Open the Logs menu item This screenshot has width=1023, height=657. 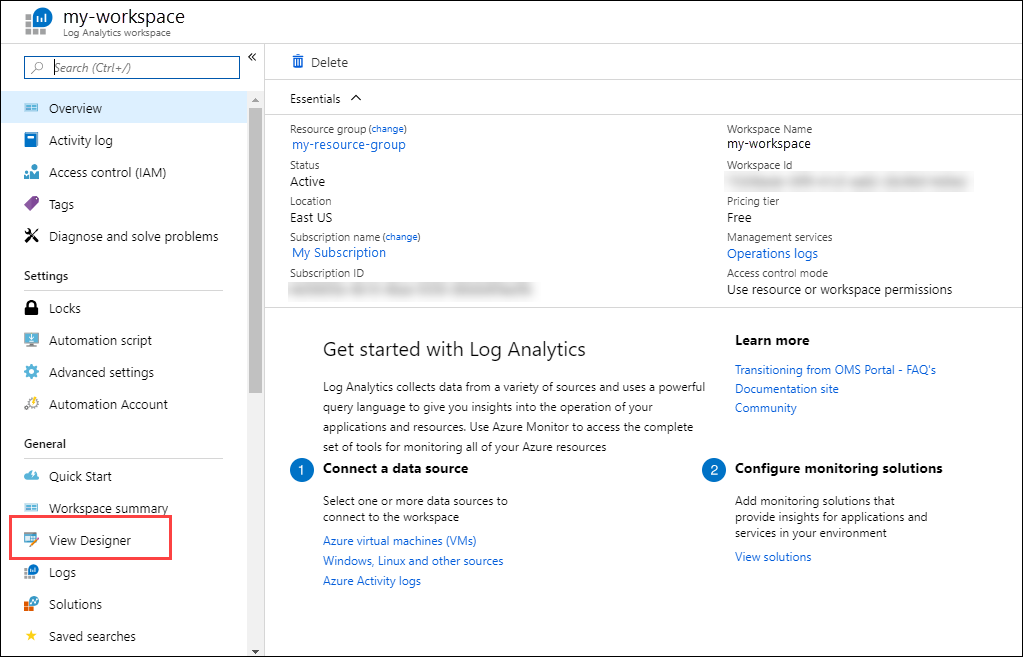pos(62,572)
